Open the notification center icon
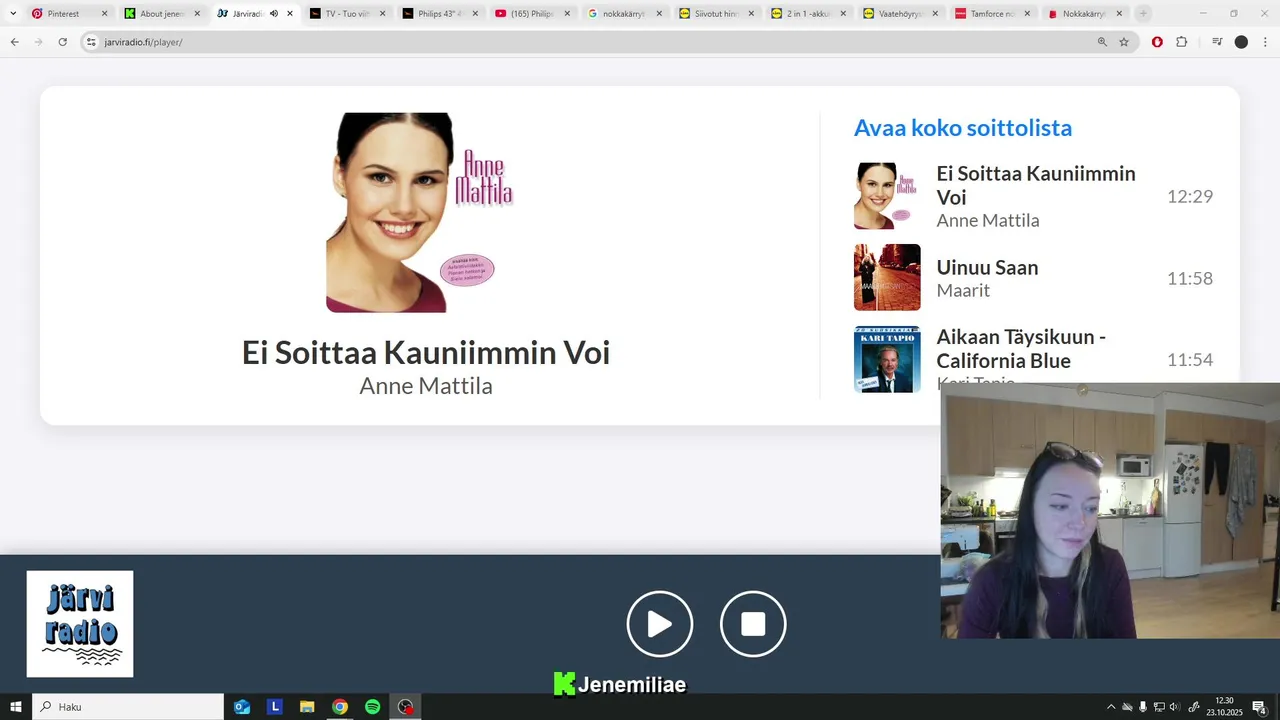This screenshot has width=1280, height=720. point(1260,707)
